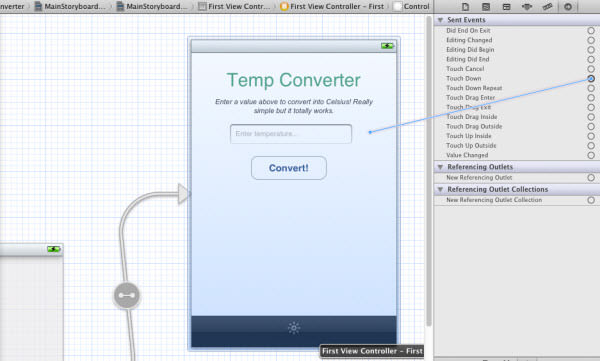Image resolution: width=600 pixels, height=361 pixels.
Task: Open the File inspector icon
Action: point(465,7)
